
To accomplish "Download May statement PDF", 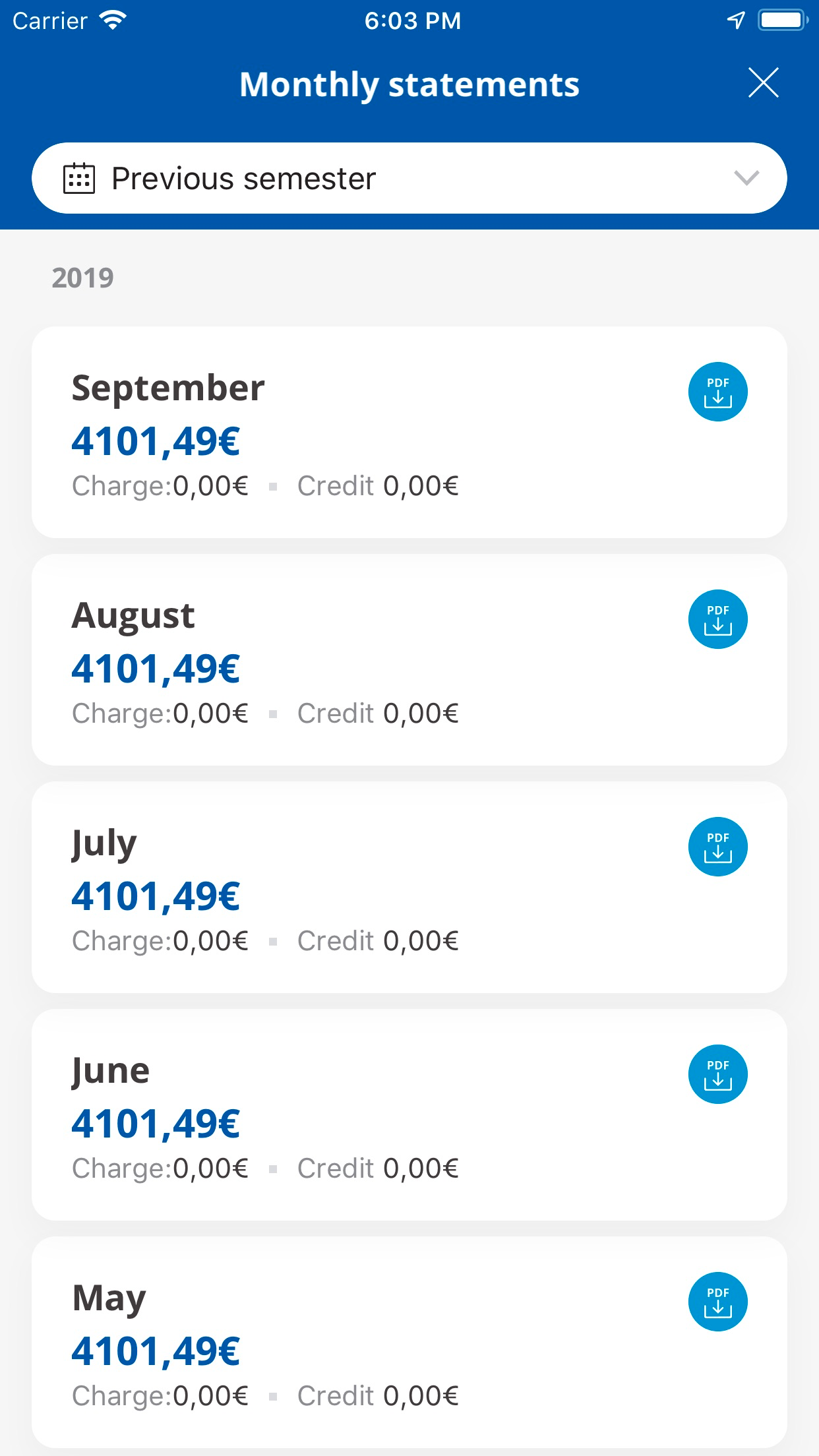I will pyautogui.click(x=717, y=1302).
